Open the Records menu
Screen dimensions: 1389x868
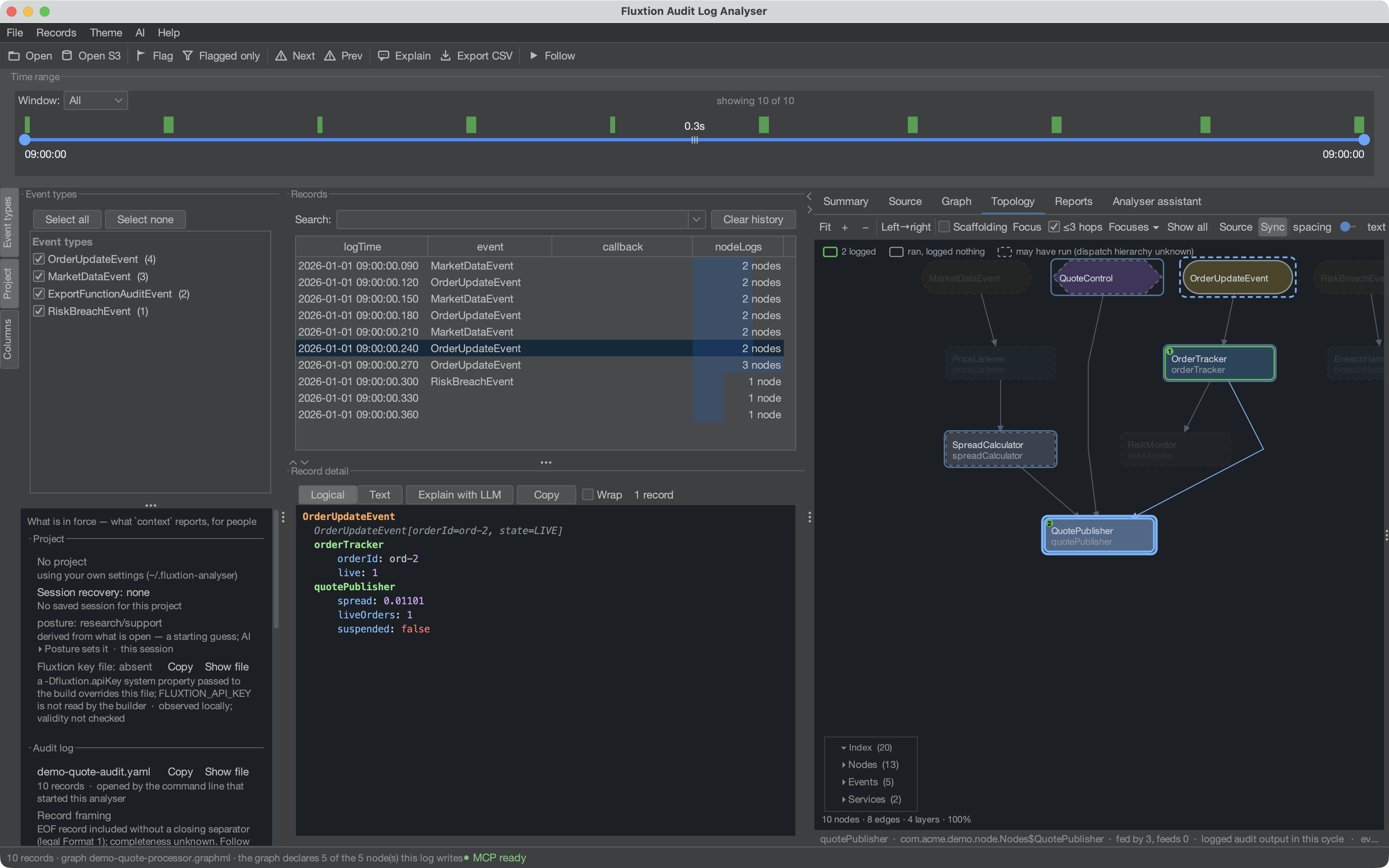click(x=56, y=33)
